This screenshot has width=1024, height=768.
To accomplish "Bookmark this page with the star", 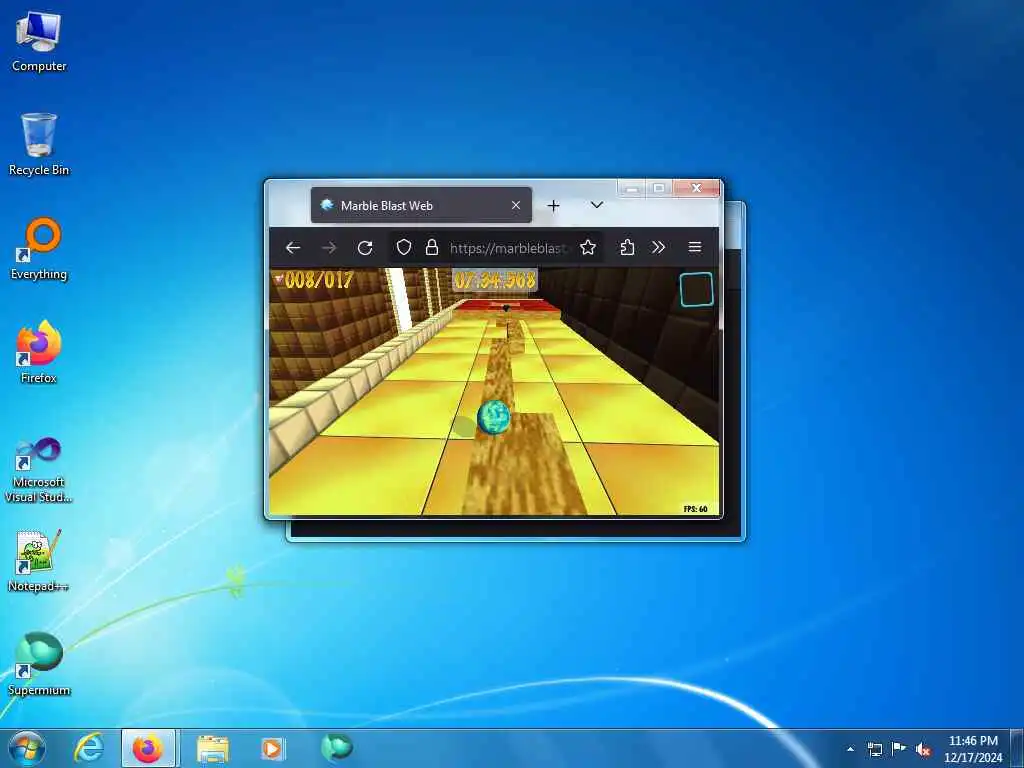I will 588,248.
